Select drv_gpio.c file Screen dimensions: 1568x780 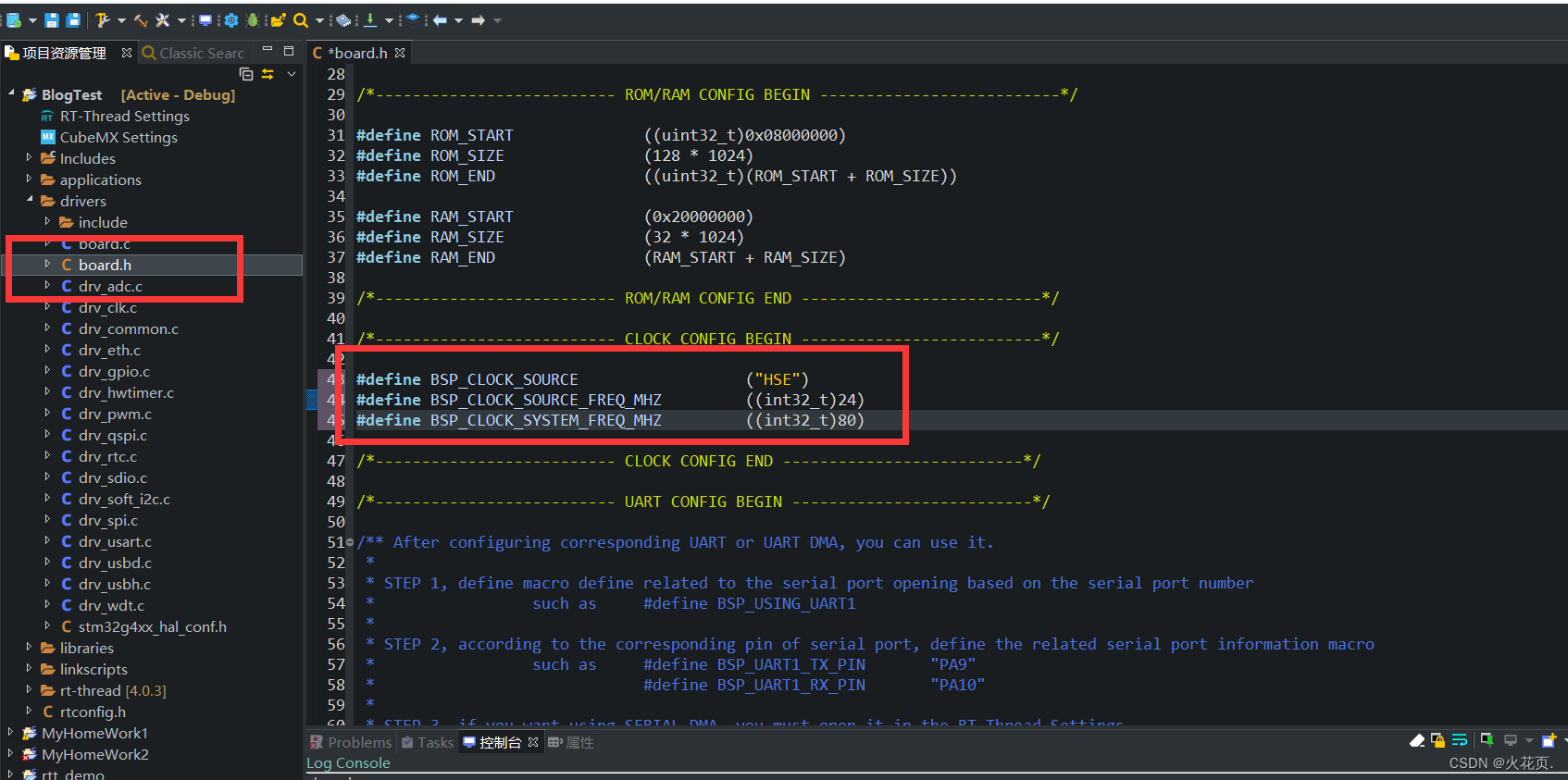[x=114, y=371]
